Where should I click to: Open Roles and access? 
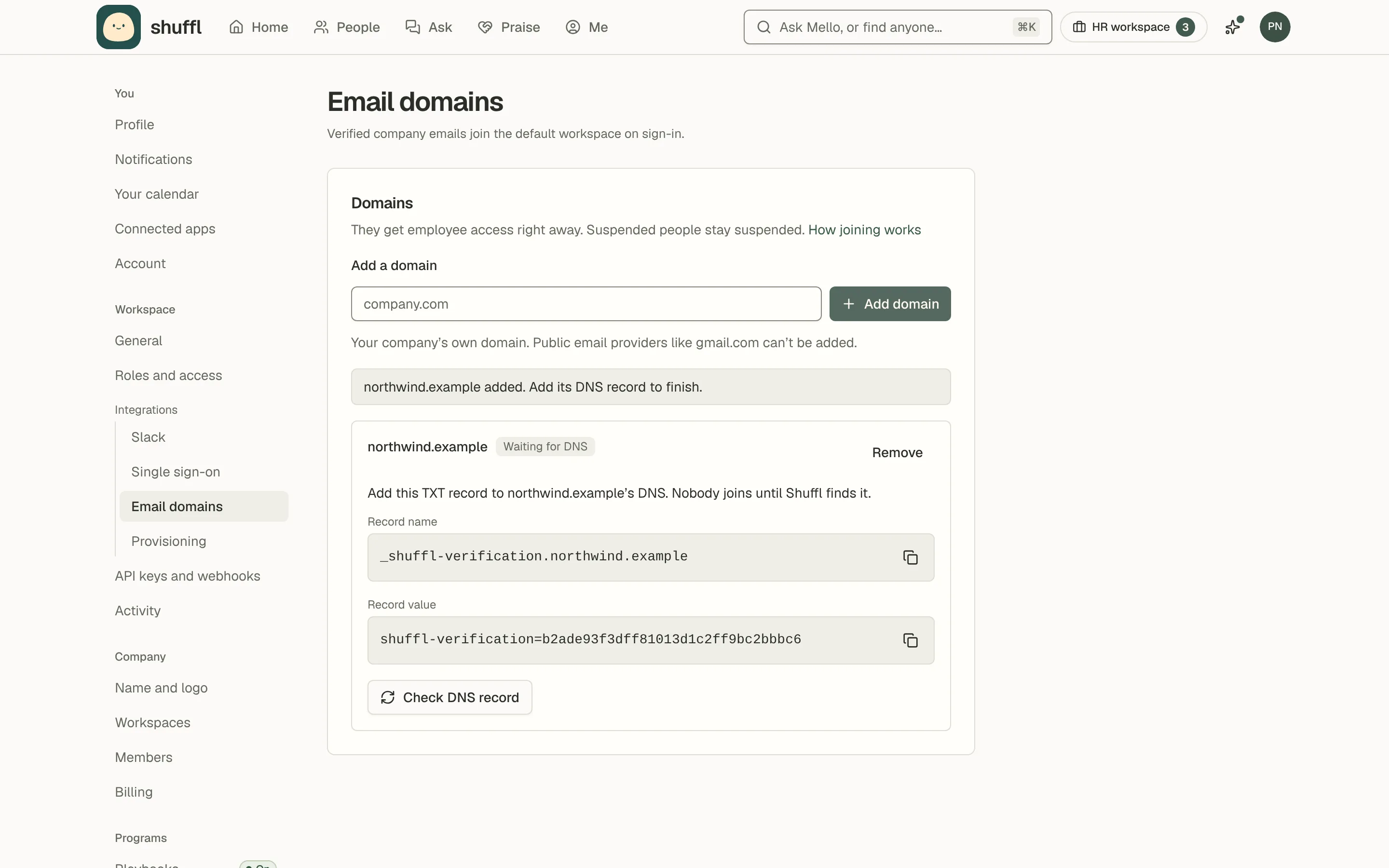pyautogui.click(x=168, y=376)
